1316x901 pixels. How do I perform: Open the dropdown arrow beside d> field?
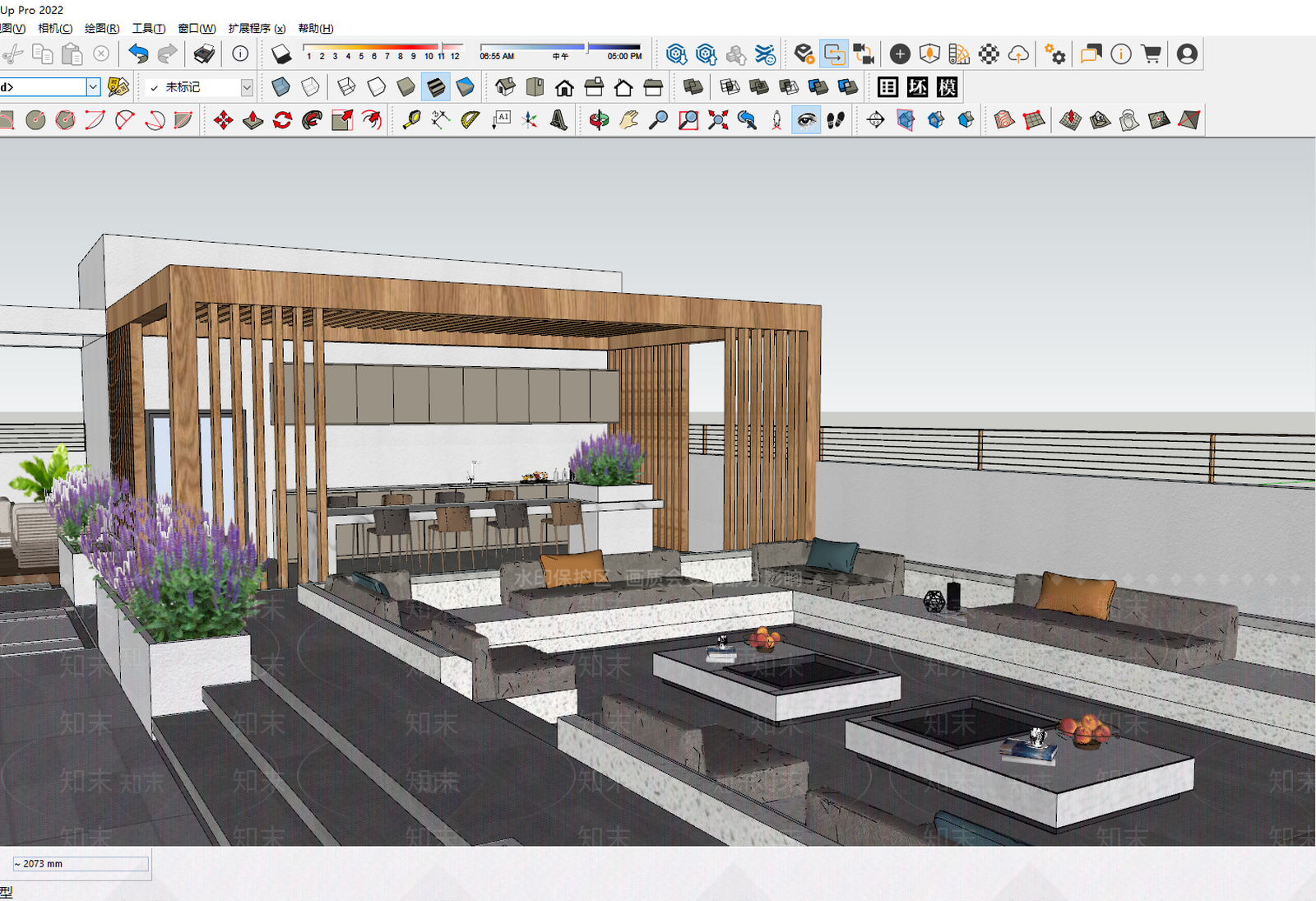pos(93,86)
